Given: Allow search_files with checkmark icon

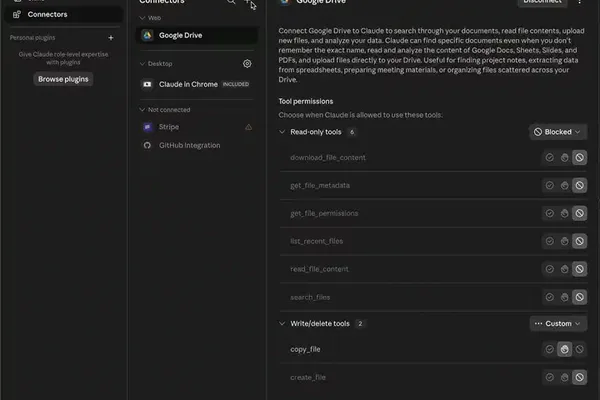Looking at the screenshot, I should 549,297.
